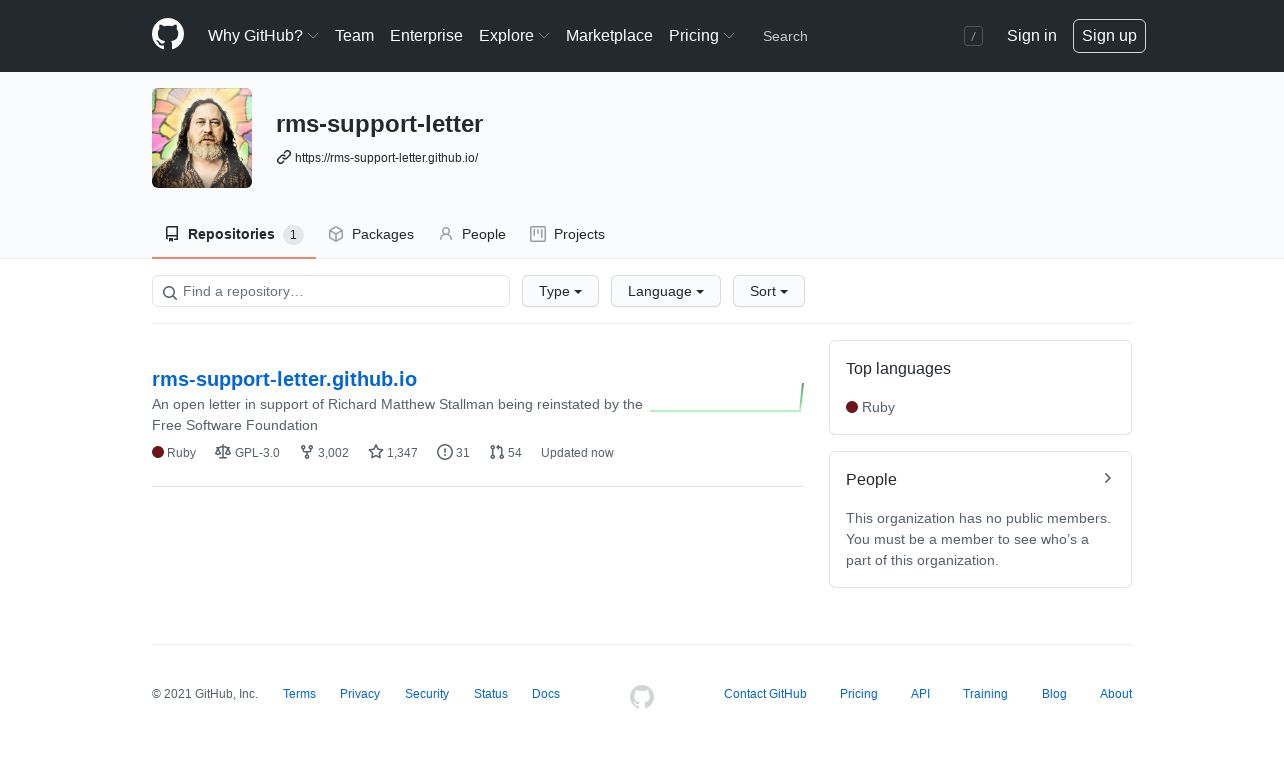Open the Security footer link

point(427,694)
